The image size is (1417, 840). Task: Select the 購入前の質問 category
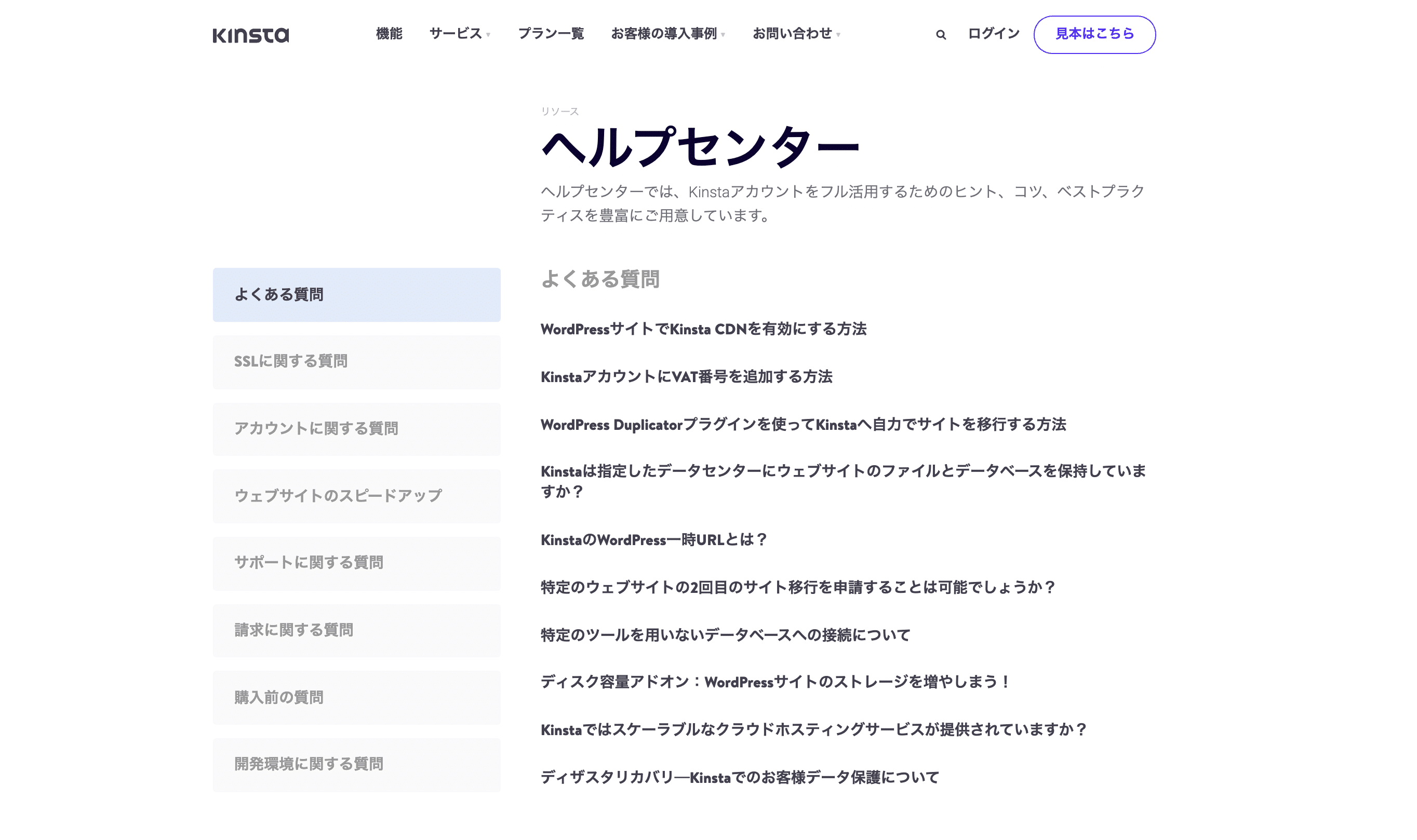click(356, 697)
